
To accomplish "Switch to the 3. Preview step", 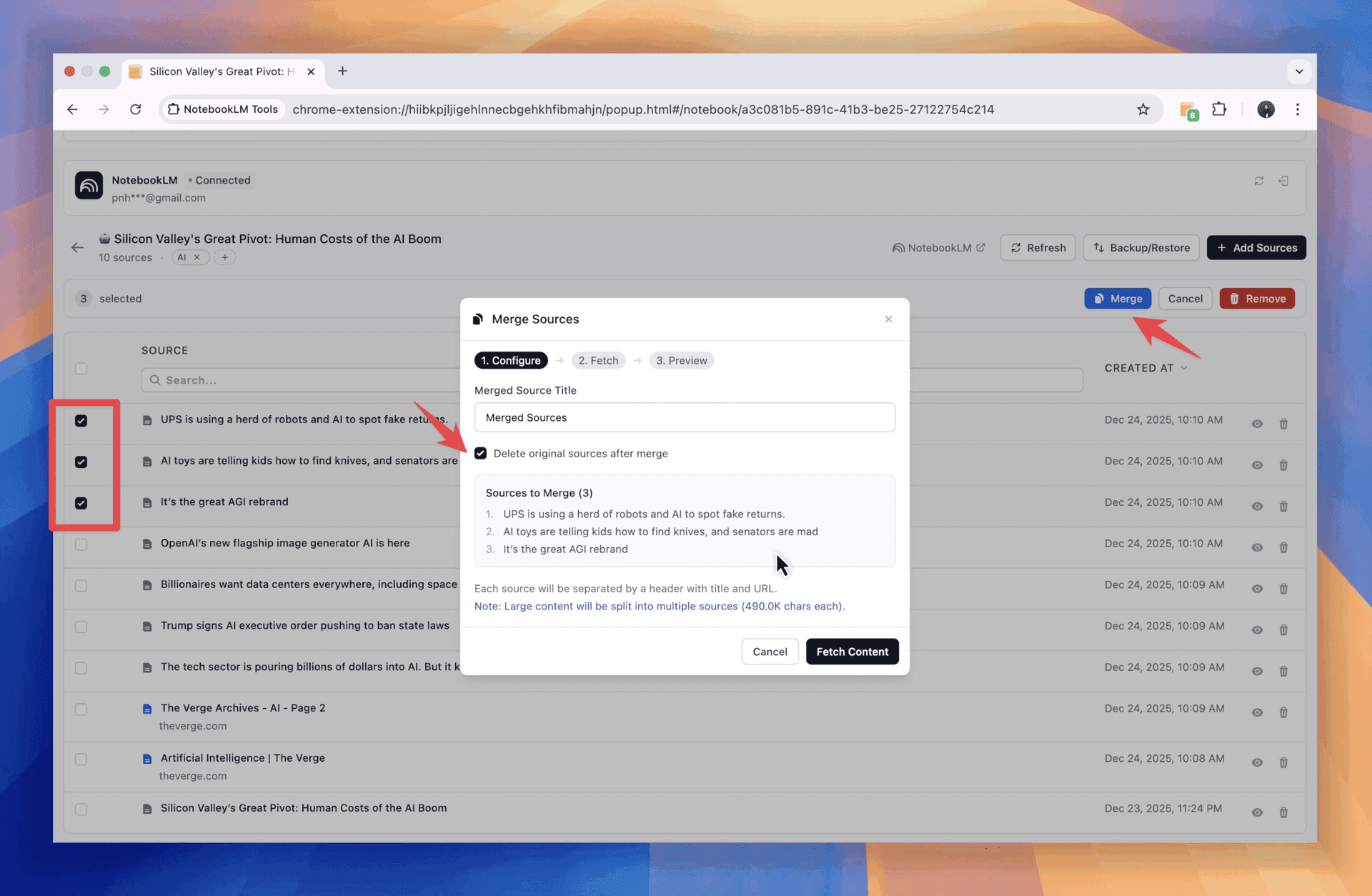I will [x=681, y=361].
